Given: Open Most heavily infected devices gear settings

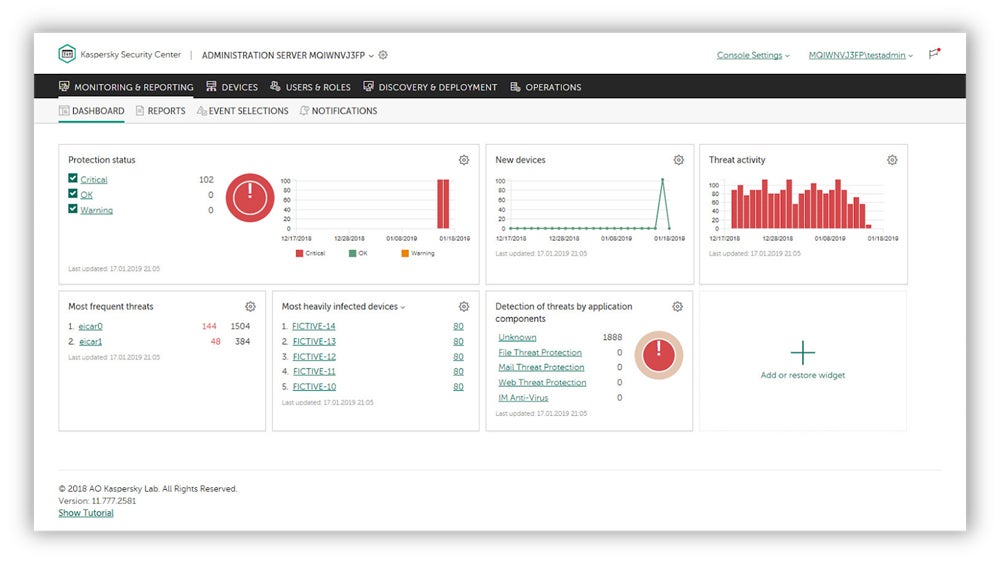Looking at the screenshot, I should coord(464,307).
